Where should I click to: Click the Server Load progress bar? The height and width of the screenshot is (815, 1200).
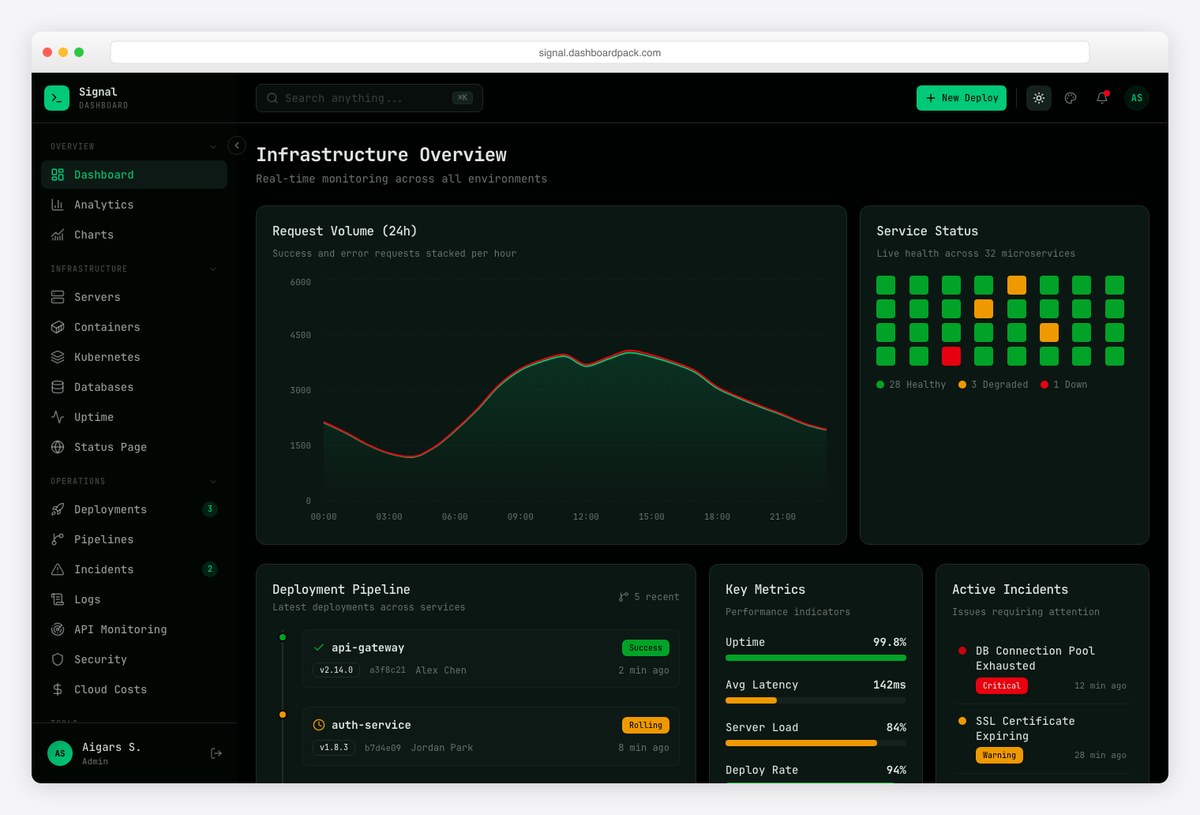(x=816, y=743)
